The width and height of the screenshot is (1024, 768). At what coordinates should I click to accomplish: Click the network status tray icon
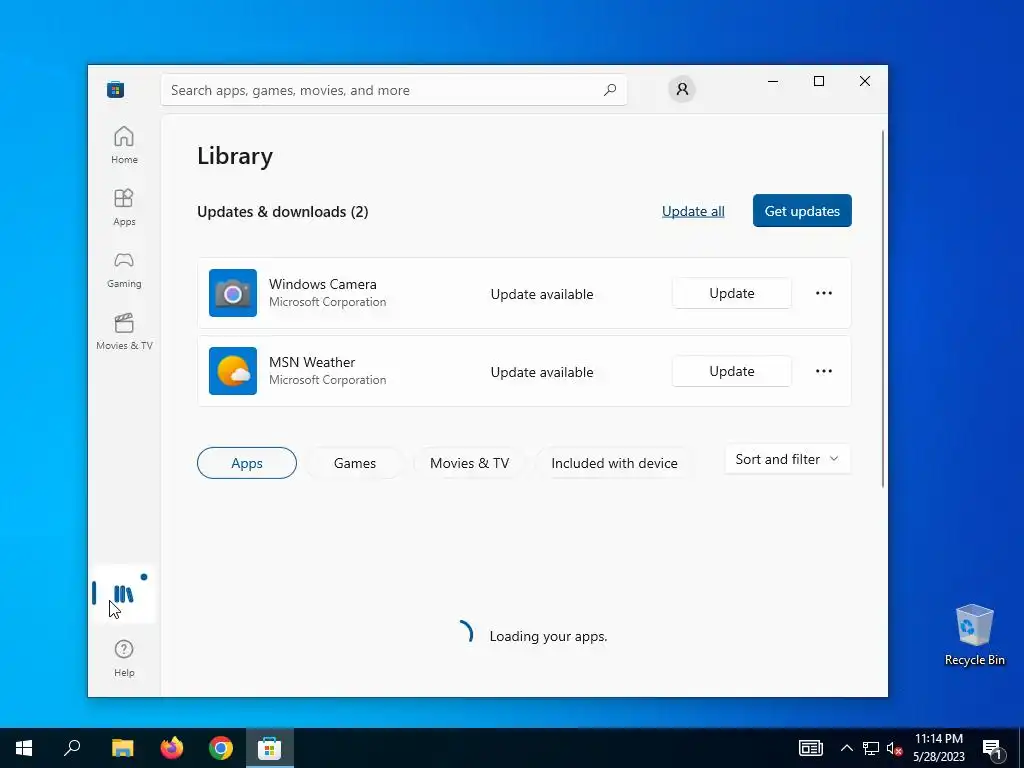point(871,748)
